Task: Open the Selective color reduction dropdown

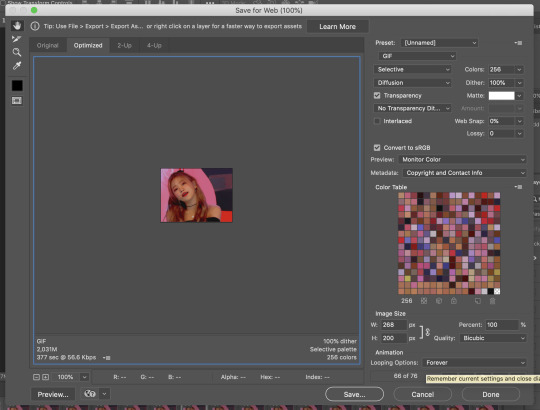Action: click(412, 70)
